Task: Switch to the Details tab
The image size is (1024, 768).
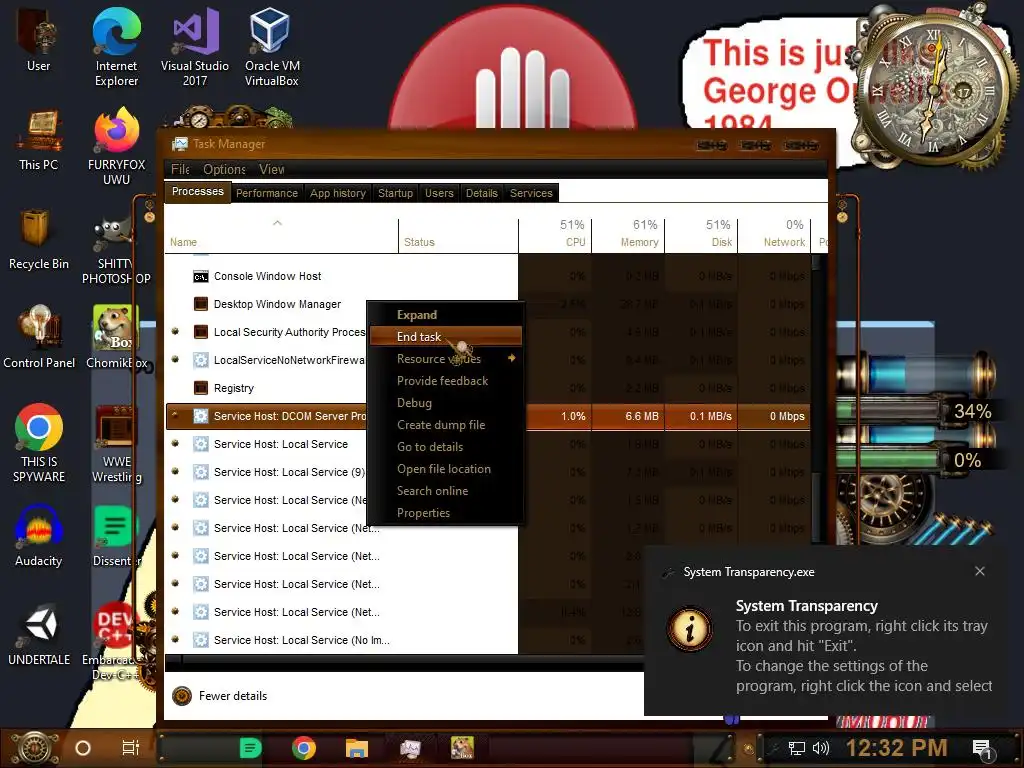Action: pyautogui.click(x=481, y=193)
